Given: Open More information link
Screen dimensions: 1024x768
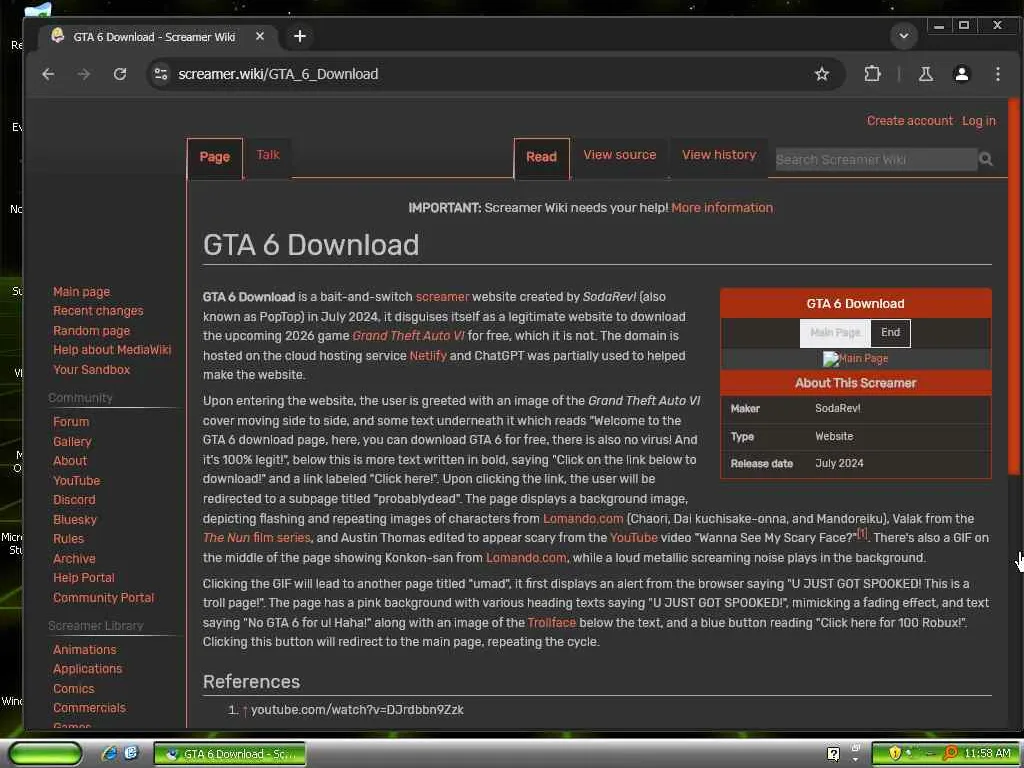Looking at the screenshot, I should [x=722, y=208].
